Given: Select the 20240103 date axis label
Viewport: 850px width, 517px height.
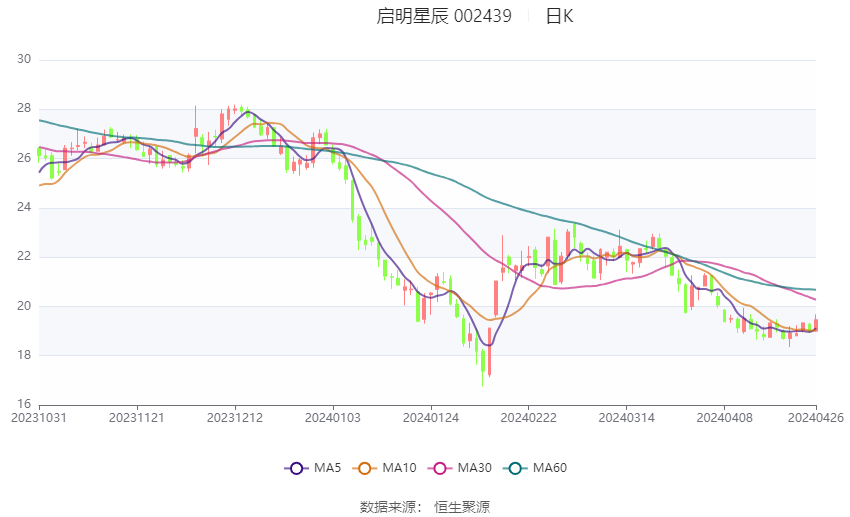Looking at the screenshot, I should [333, 418].
